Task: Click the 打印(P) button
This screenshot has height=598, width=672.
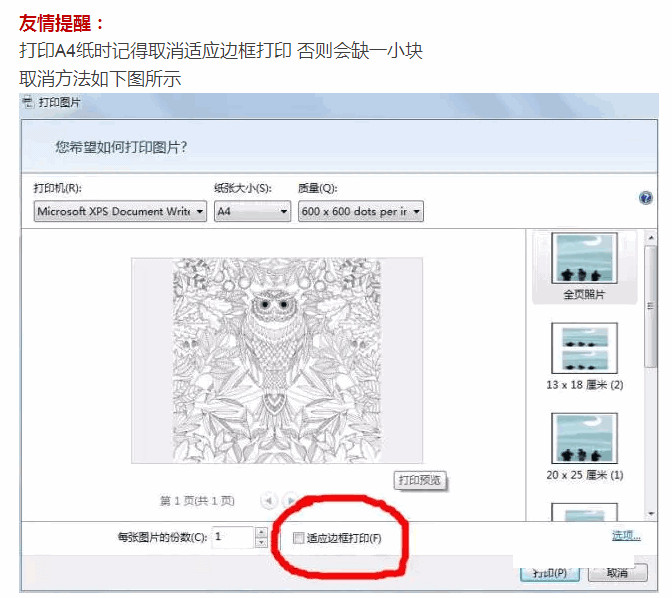Action: (x=550, y=573)
